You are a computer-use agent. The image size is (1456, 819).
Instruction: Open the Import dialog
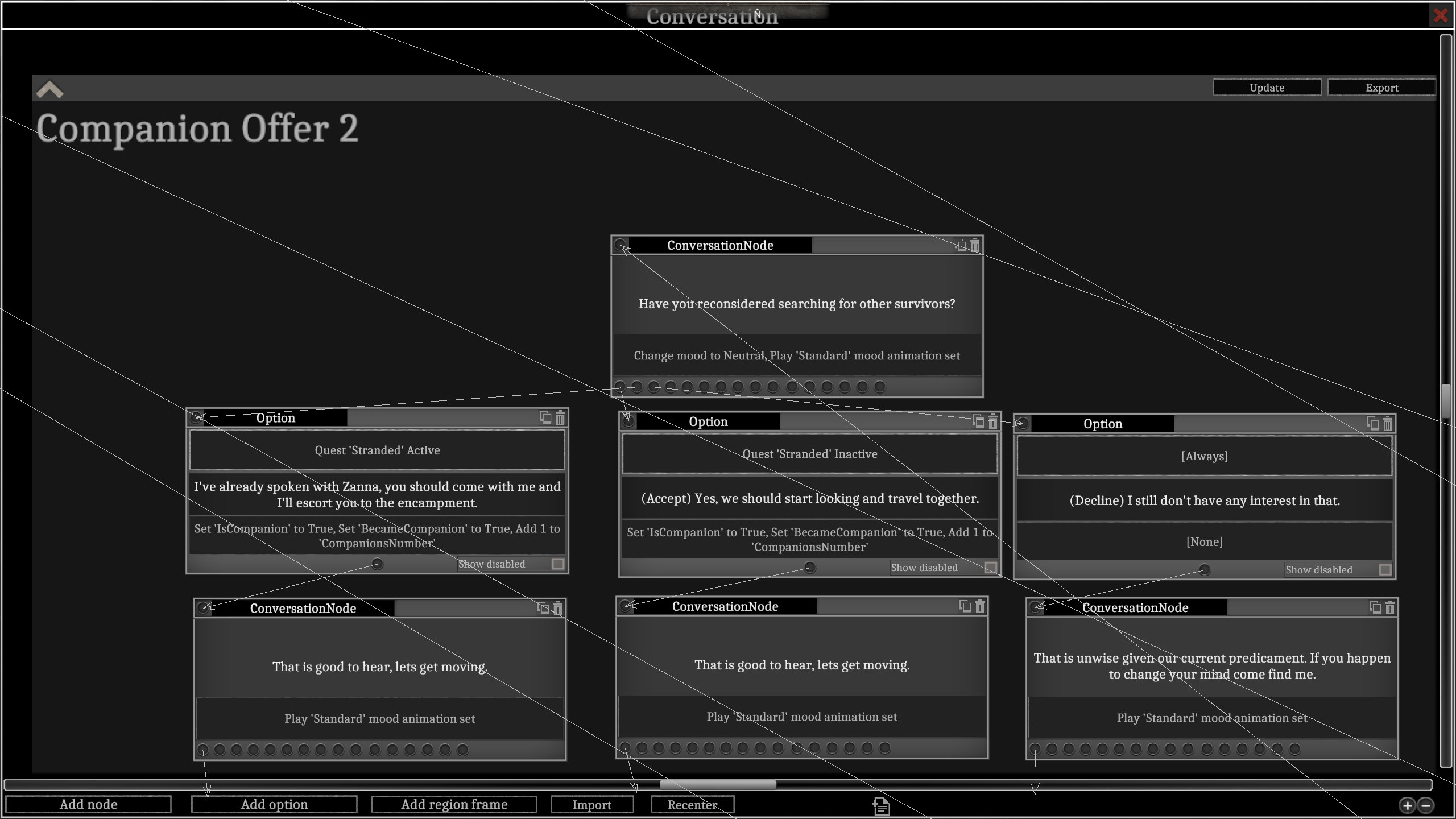click(x=591, y=804)
